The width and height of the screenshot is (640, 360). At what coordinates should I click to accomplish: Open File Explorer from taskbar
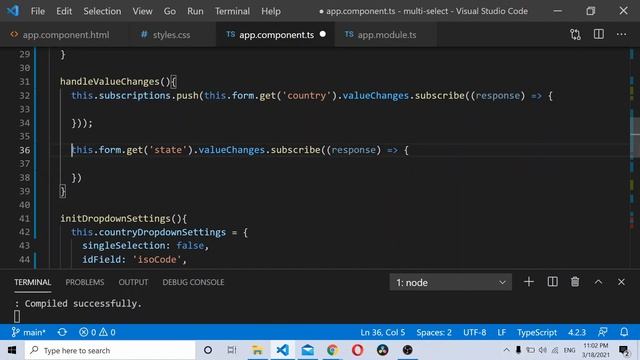(258, 350)
